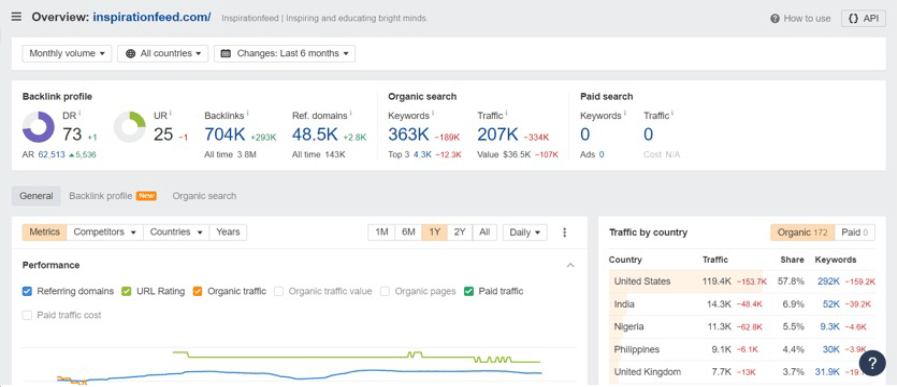Open the 48.5K referring domains value
The image size is (897, 387).
[315, 135]
